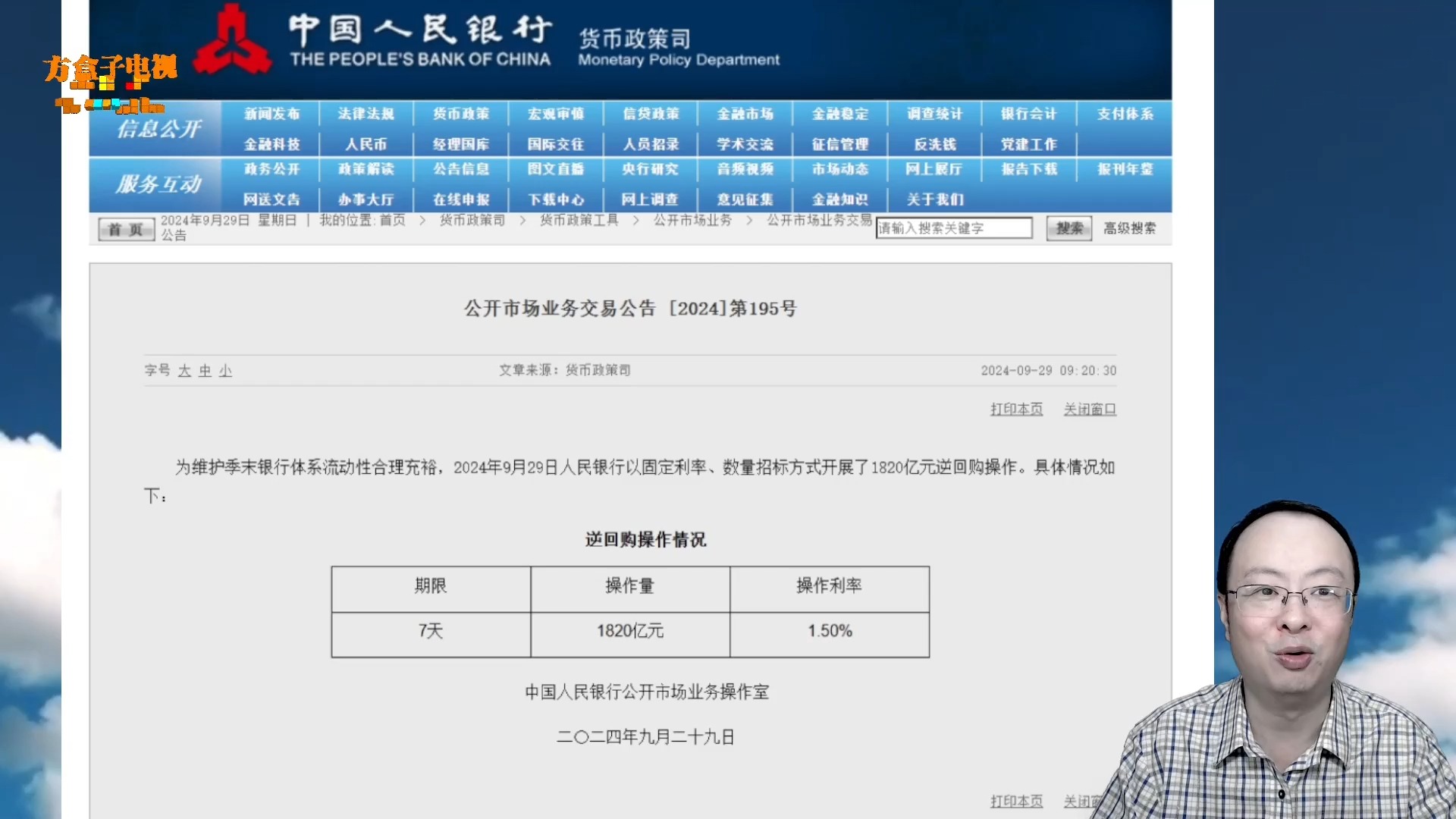Click breadcrumb link 货币政策工具
This screenshot has height=819, width=1456.
579,220
